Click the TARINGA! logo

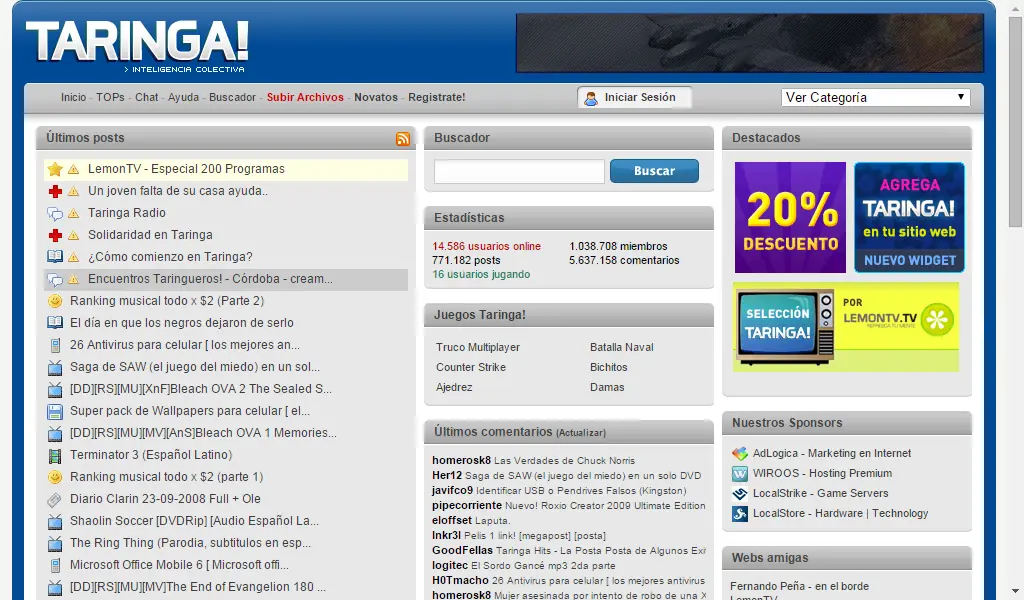point(137,46)
